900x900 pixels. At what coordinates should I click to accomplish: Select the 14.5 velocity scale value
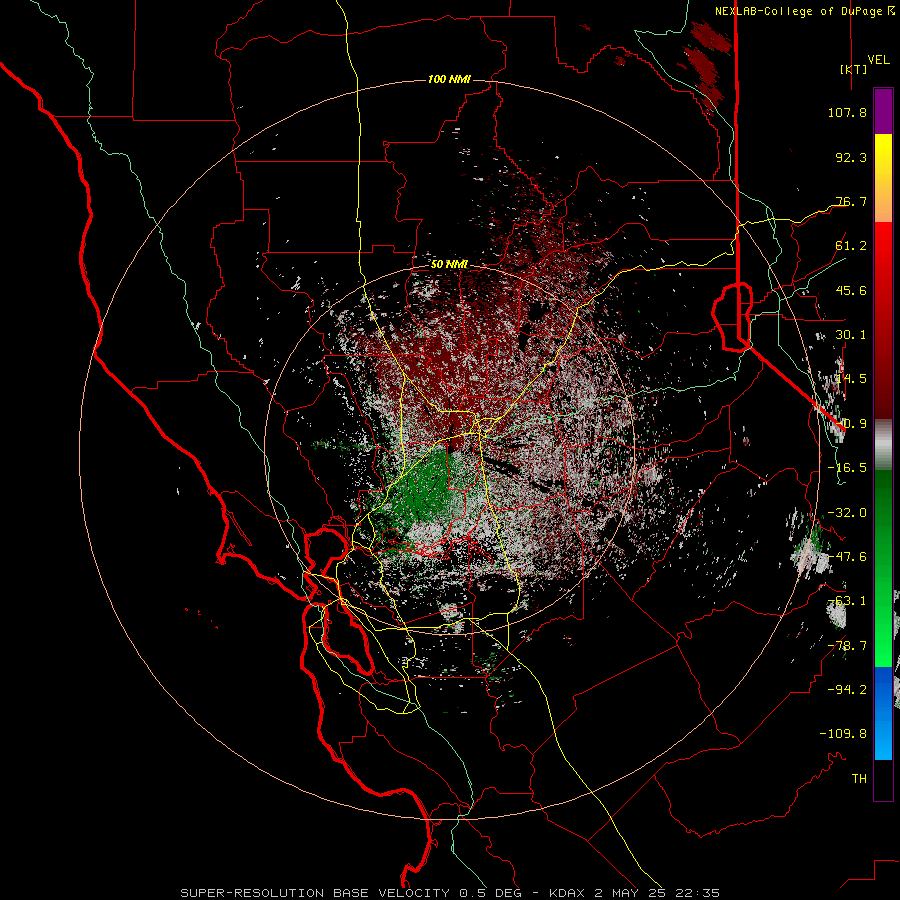851,379
